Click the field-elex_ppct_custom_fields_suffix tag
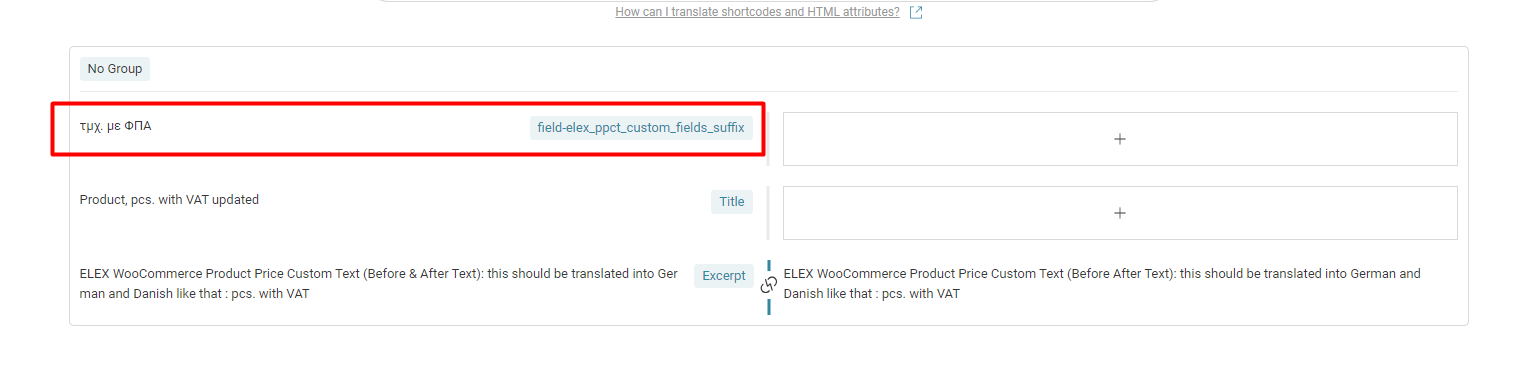The height and width of the screenshot is (380, 1539). [641, 128]
